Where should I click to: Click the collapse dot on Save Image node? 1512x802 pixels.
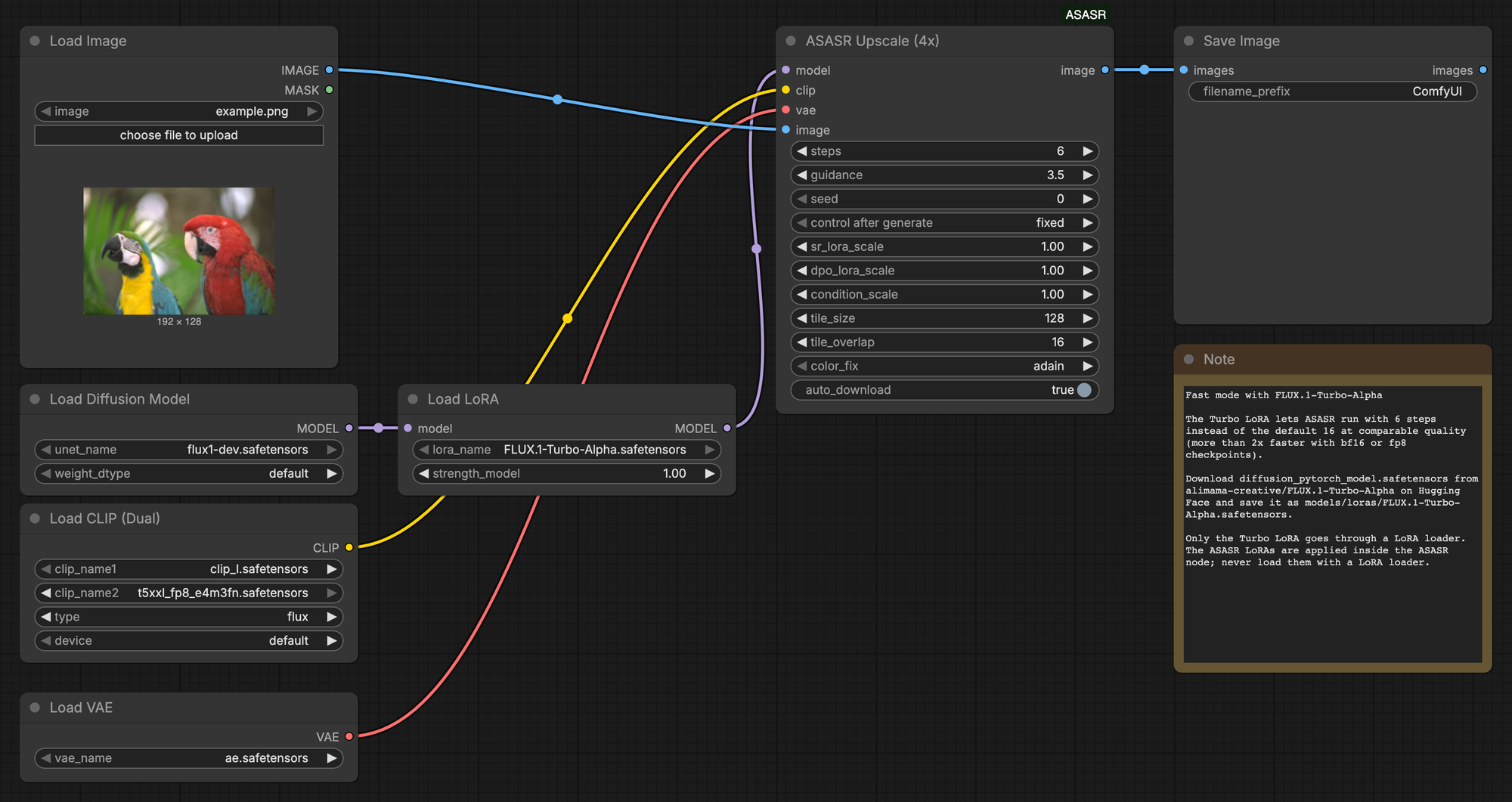[x=1188, y=41]
